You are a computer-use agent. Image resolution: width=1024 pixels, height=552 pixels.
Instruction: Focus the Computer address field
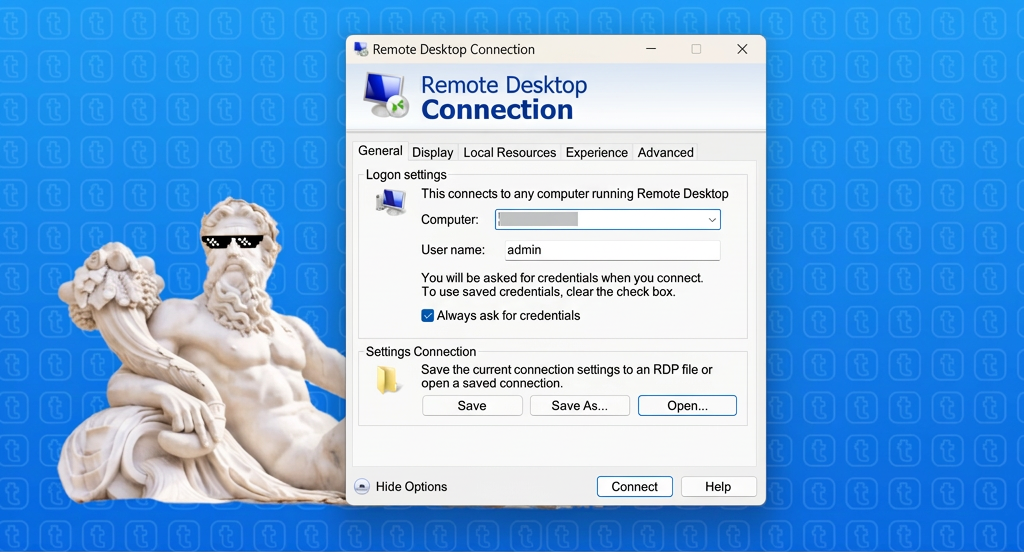click(607, 219)
